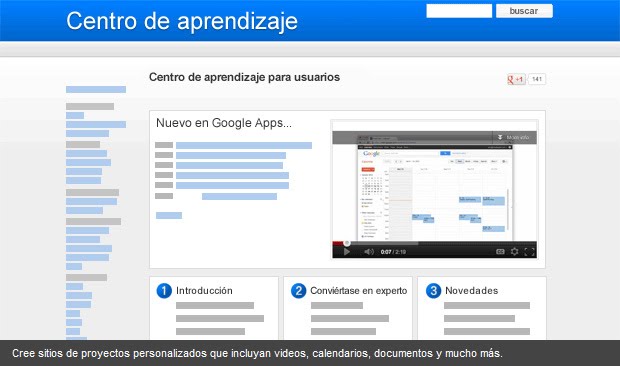Play the Google Apps video

click(347, 252)
